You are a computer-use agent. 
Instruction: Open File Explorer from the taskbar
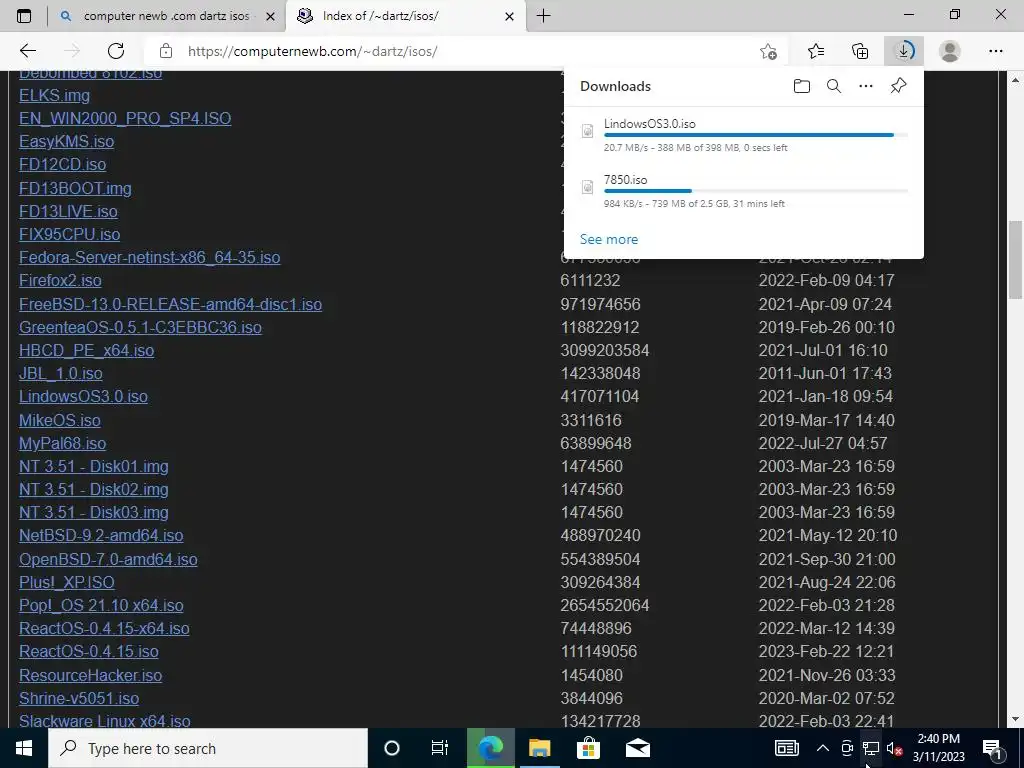tap(539, 748)
